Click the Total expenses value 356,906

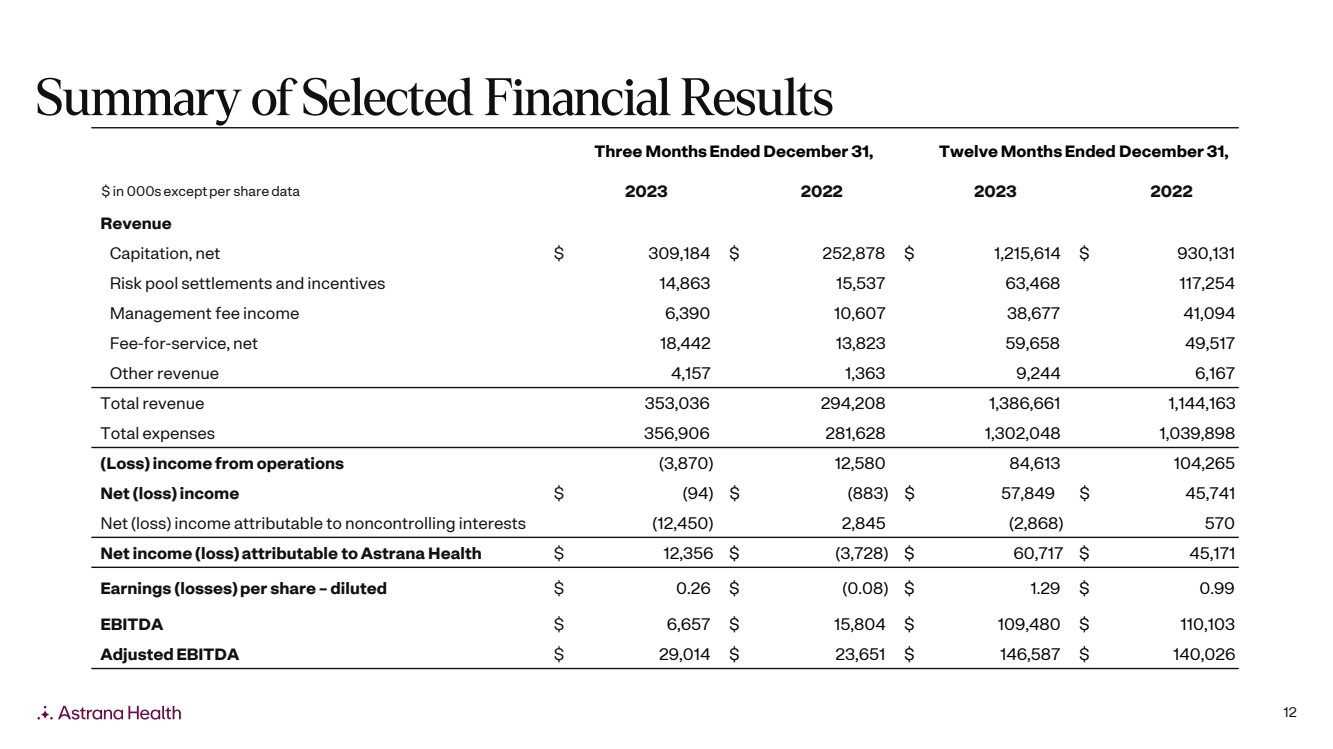coord(677,434)
